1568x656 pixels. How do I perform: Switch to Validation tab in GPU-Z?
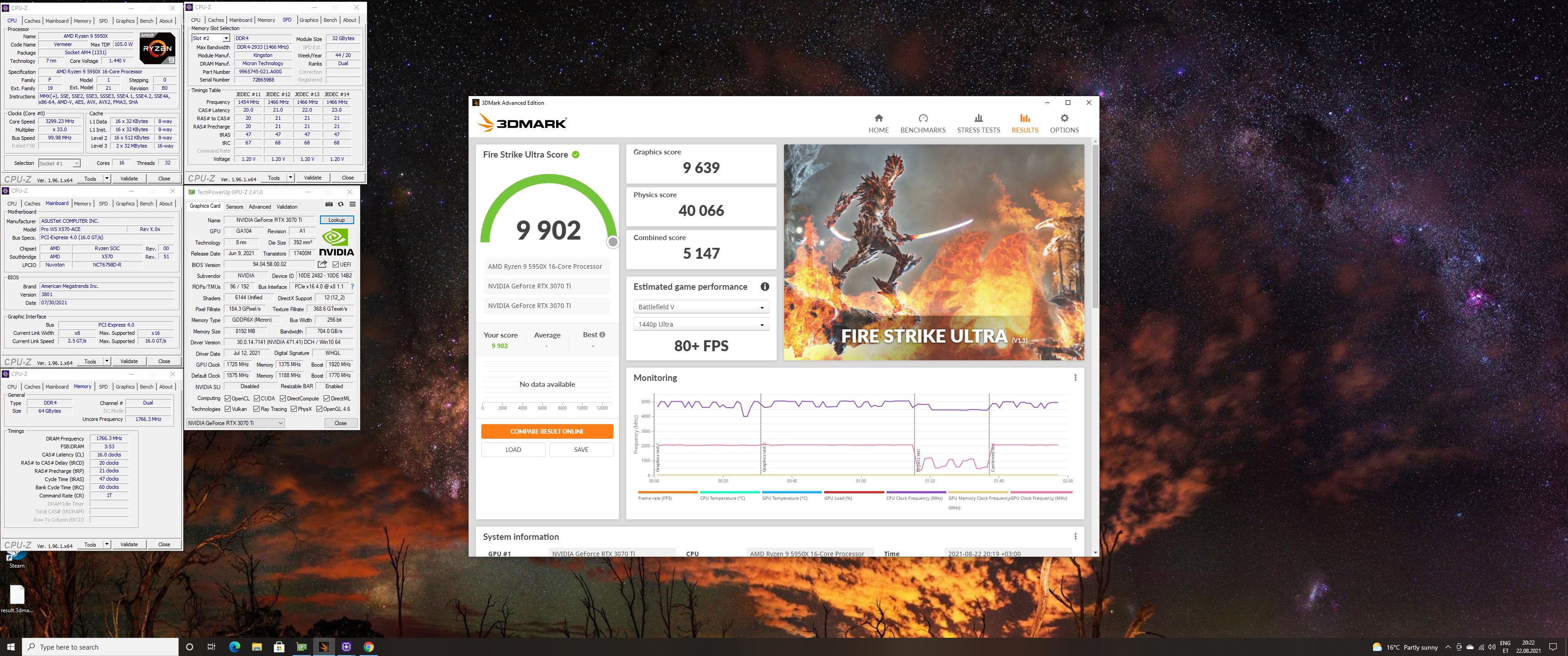pos(287,206)
